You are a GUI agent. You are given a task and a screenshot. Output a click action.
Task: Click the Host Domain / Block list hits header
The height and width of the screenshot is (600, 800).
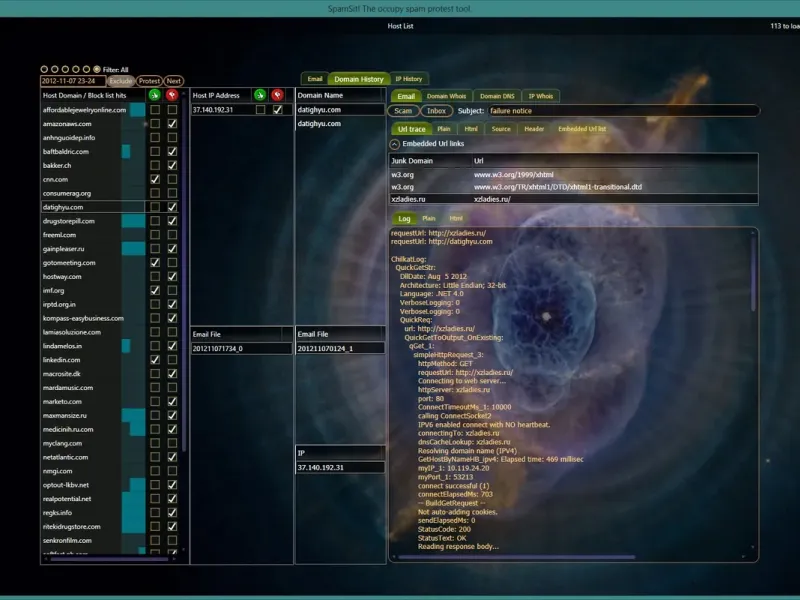pyautogui.click(x=93, y=95)
